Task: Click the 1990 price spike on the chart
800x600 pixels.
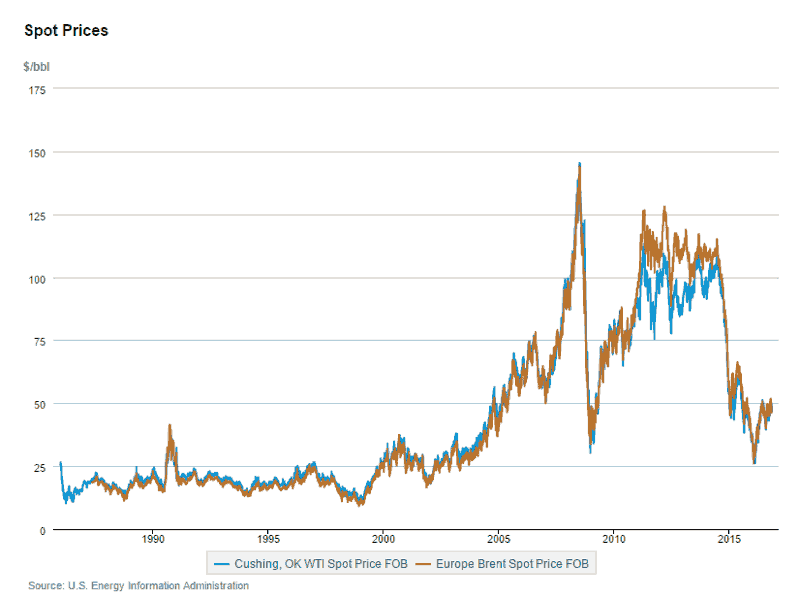Action: tap(170, 427)
